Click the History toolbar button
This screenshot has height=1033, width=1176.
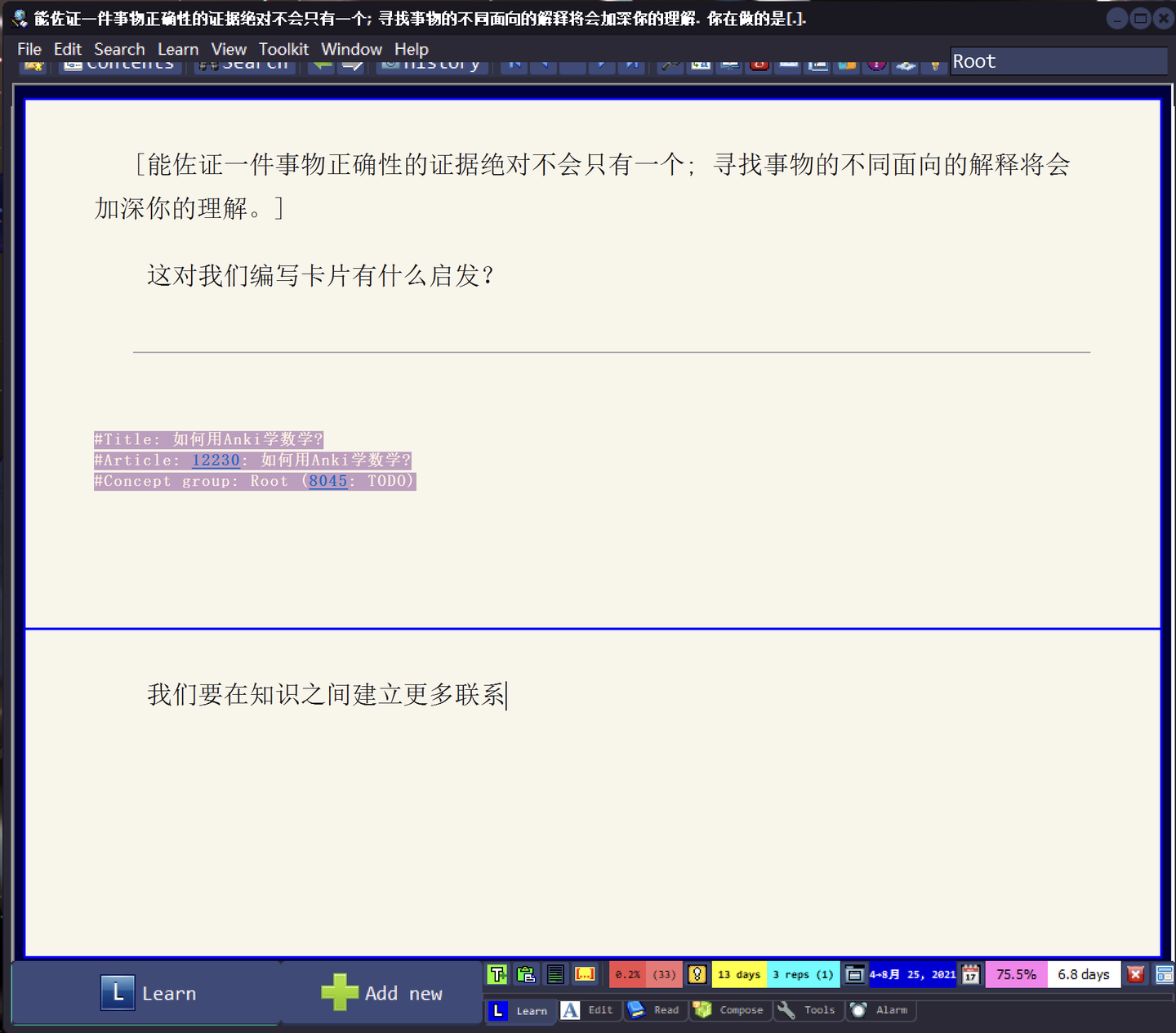[x=432, y=65]
